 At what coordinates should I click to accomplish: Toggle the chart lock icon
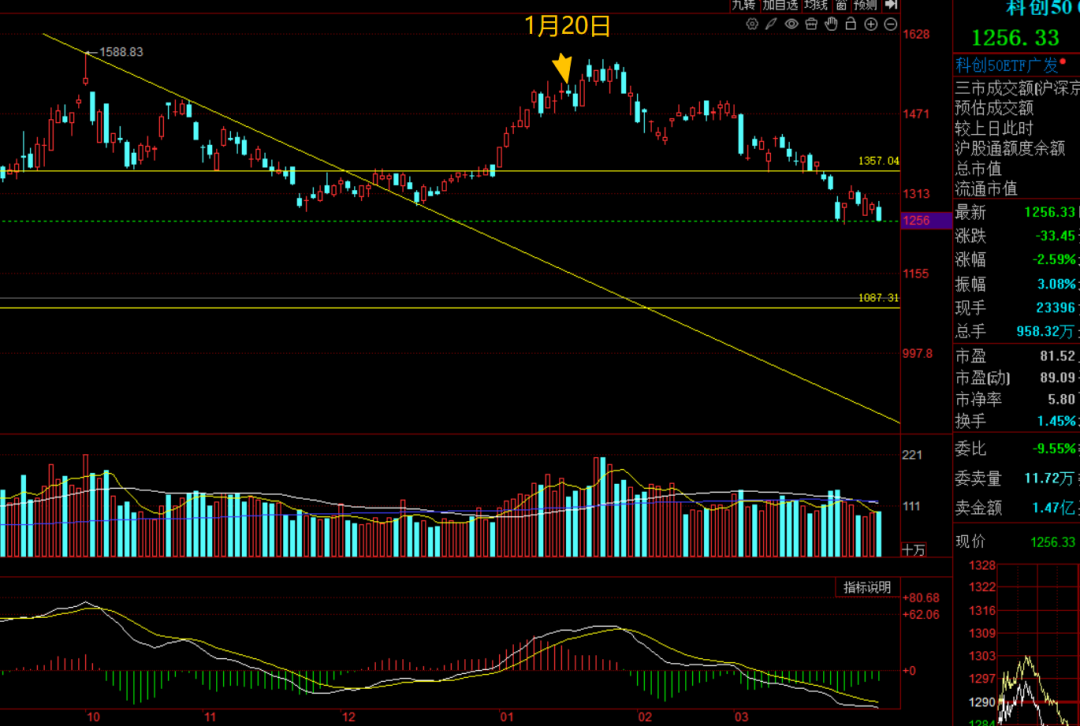coord(851,23)
